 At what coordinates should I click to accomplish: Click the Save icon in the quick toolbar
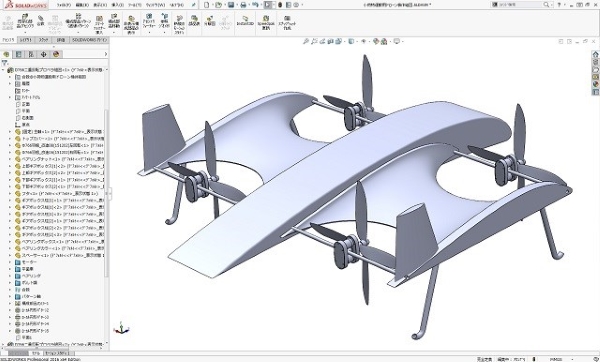tap(231, 5)
